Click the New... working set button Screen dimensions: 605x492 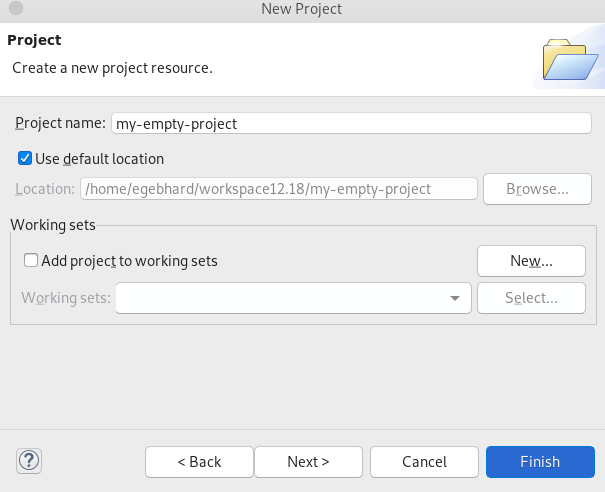pos(531,261)
